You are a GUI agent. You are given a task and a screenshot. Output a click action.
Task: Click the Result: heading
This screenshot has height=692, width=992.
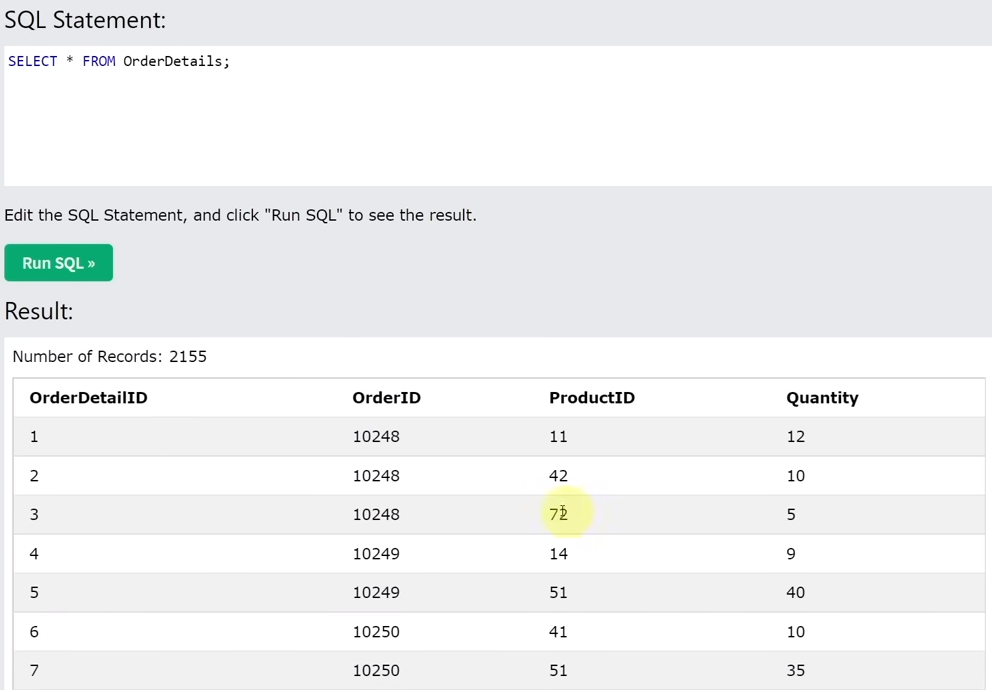tap(39, 311)
